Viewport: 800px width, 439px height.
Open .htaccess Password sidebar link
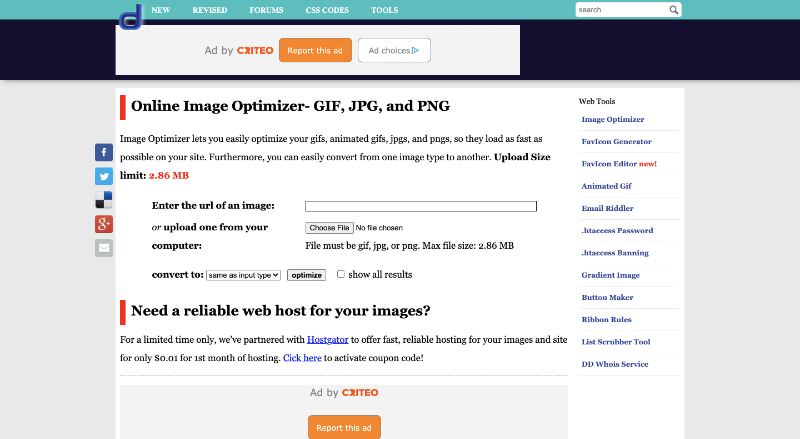pyautogui.click(x=617, y=231)
